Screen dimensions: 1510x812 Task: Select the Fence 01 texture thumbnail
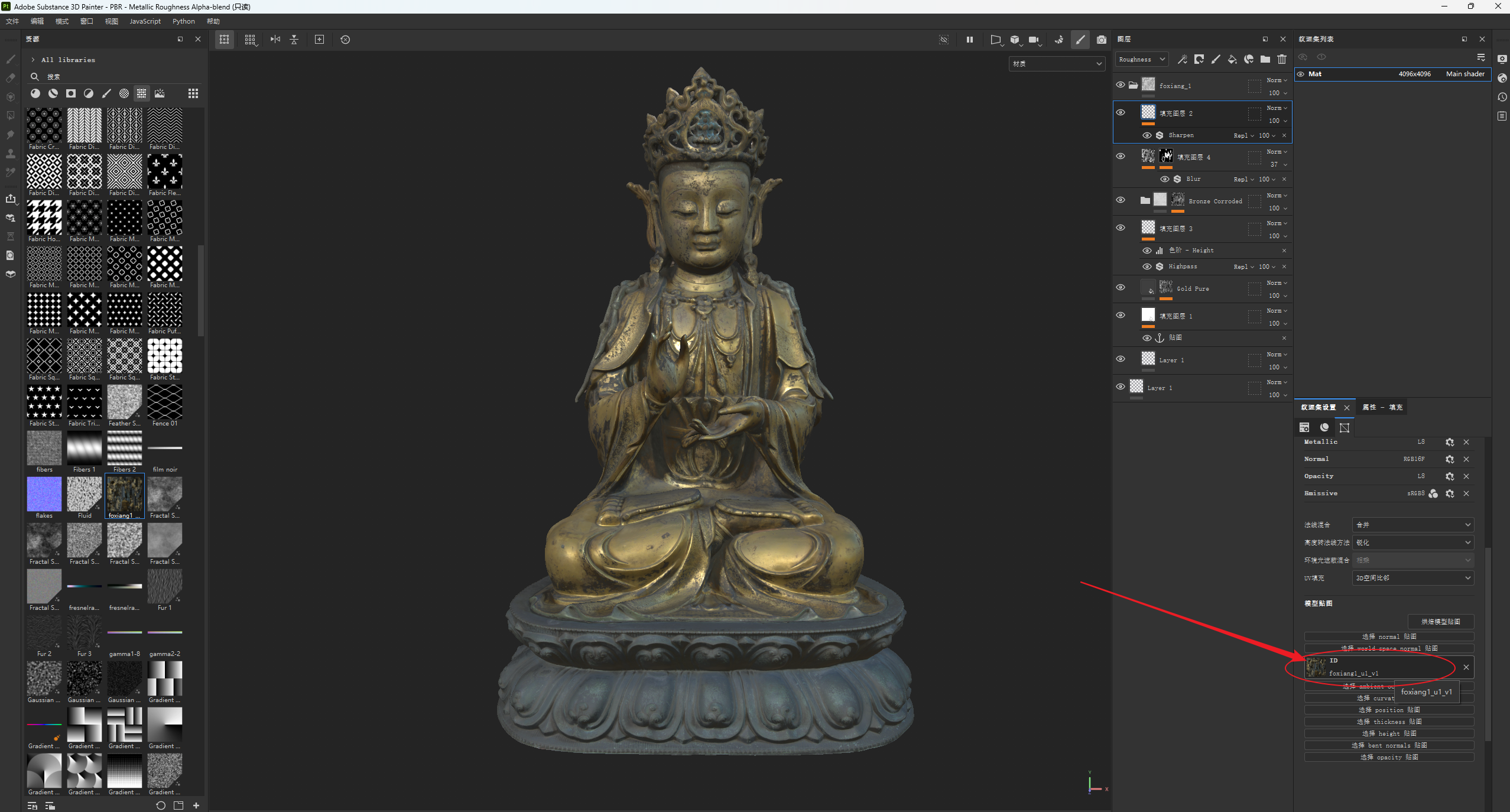(165, 402)
